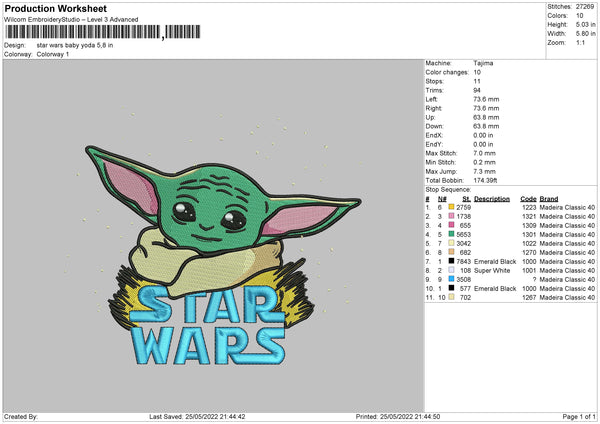Image resolution: width=600 pixels, height=424 pixels.
Task: Click the 'Stop Sequence:' heading
Action: 448,189
